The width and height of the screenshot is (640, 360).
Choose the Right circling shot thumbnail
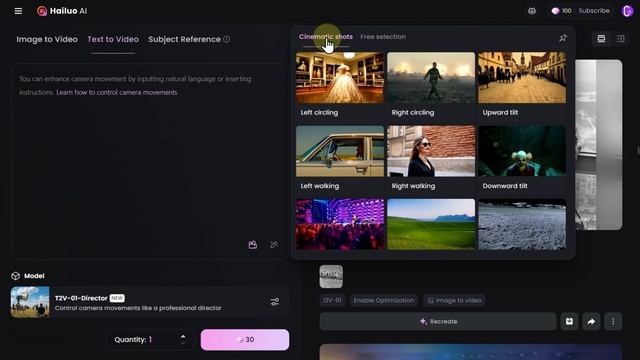coord(431,78)
